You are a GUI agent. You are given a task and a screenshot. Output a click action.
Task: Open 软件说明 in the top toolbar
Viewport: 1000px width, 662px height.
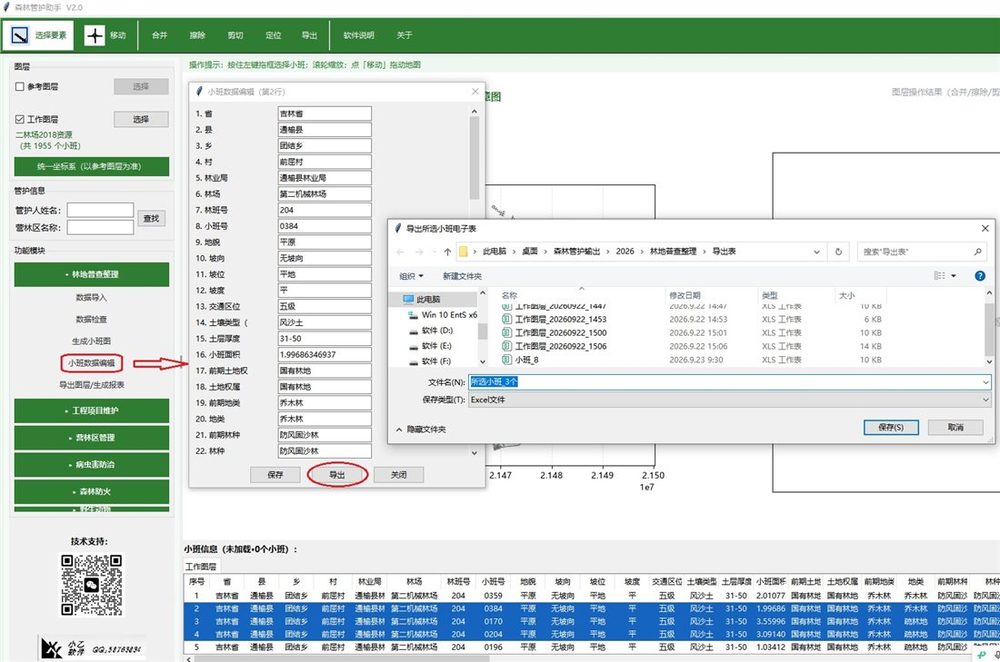pos(358,36)
